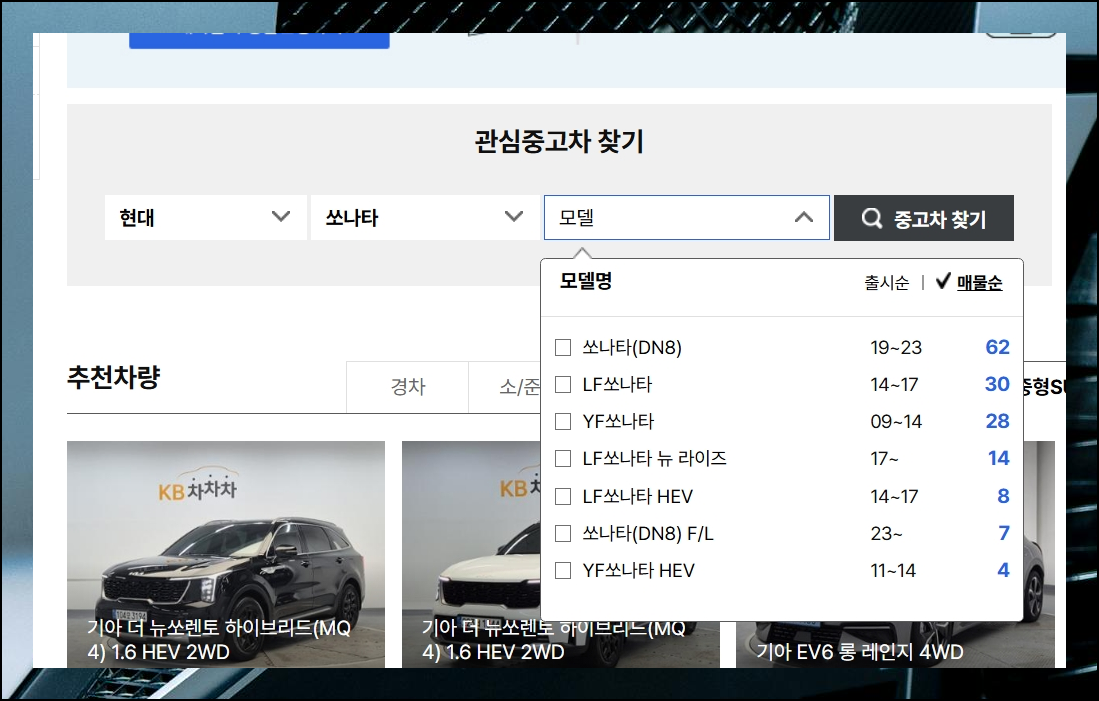Sort models by 출시순
Viewport: 1099px width, 701px height.
(886, 283)
